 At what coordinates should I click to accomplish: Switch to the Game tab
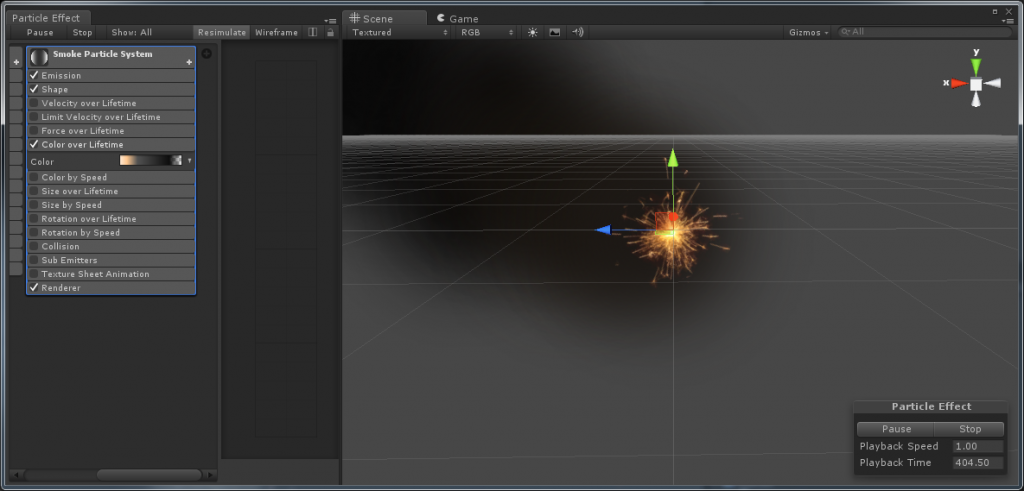[457, 18]
